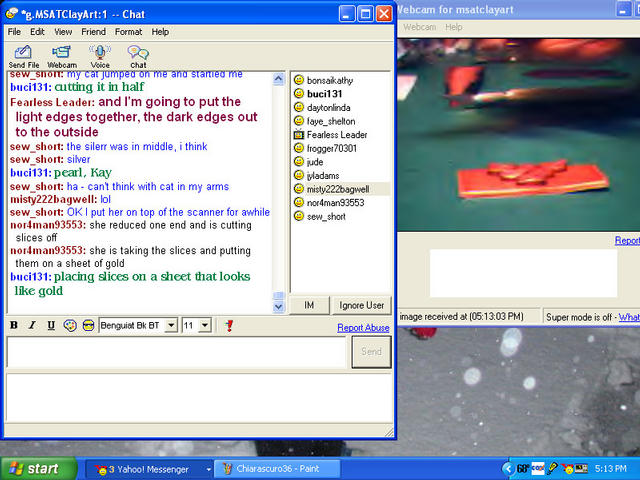Click the Send File toolbar icon
Viewport: 640px width, 480px height.
coord(24,56)
